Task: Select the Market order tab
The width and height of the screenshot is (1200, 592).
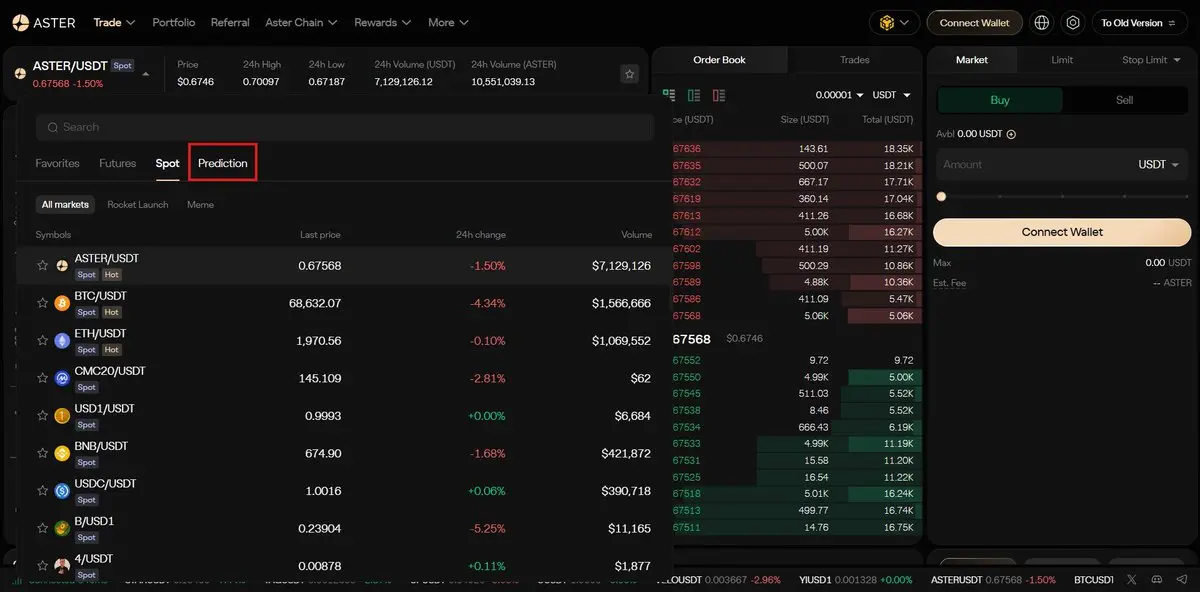Action: tap(972, 60)
